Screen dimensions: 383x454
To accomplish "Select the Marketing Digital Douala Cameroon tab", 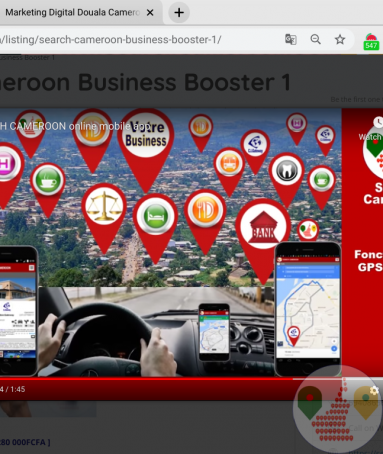I will [73, 13].
